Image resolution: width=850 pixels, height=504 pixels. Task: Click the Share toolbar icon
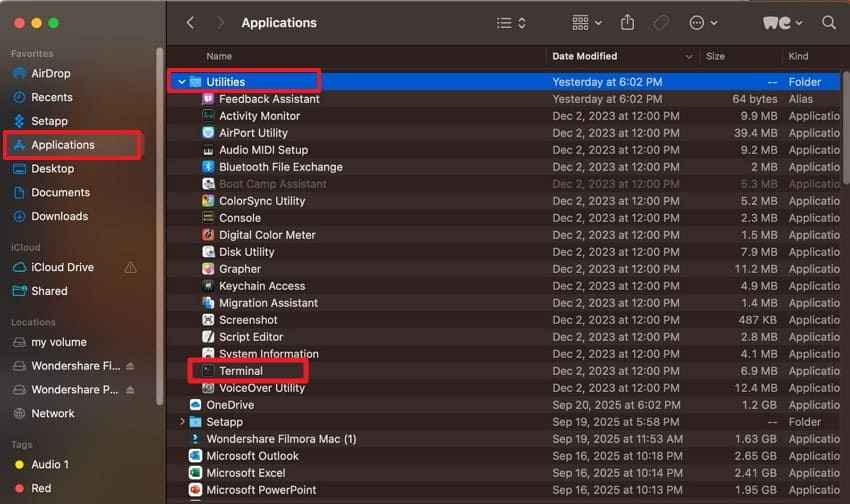click(x=627, y=23)
